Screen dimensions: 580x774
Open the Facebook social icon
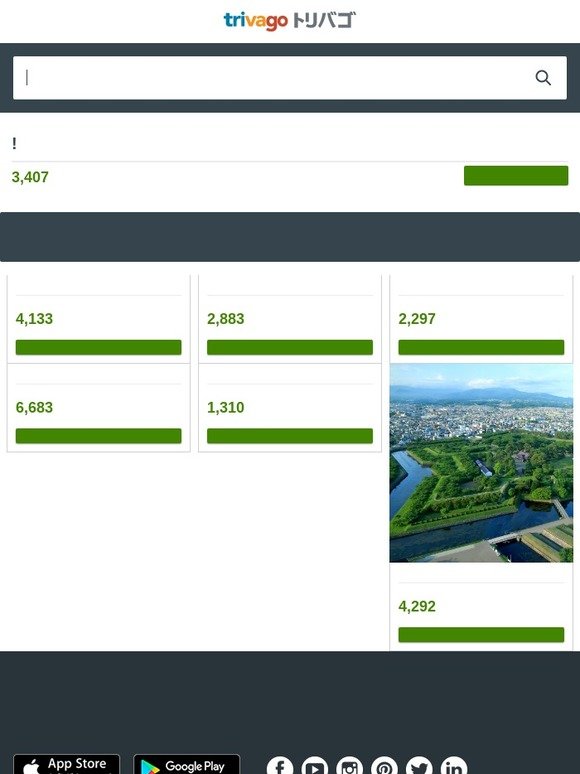click(x=280, y=765)
